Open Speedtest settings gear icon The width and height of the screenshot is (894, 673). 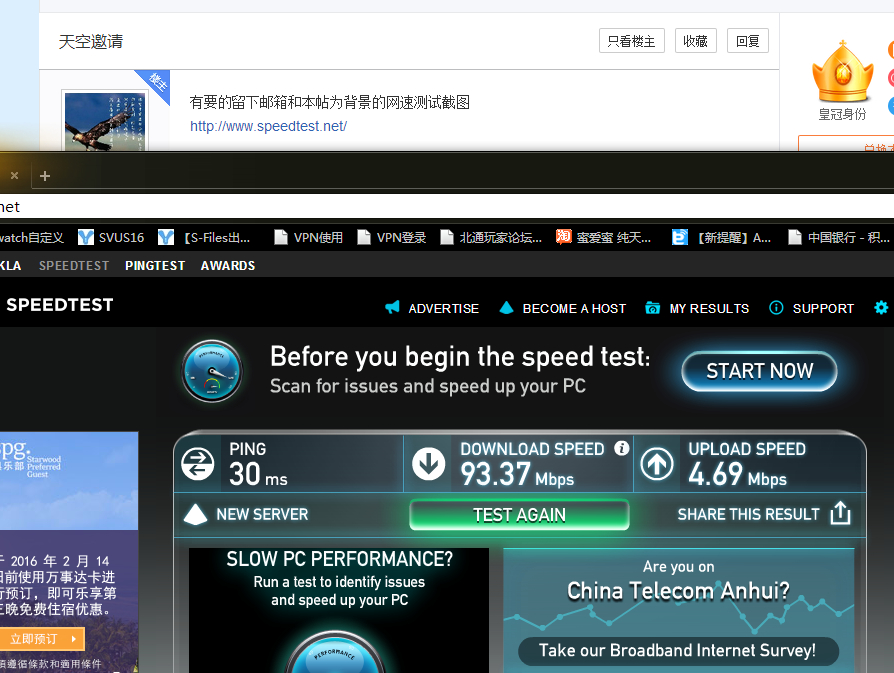pos(881,308)
